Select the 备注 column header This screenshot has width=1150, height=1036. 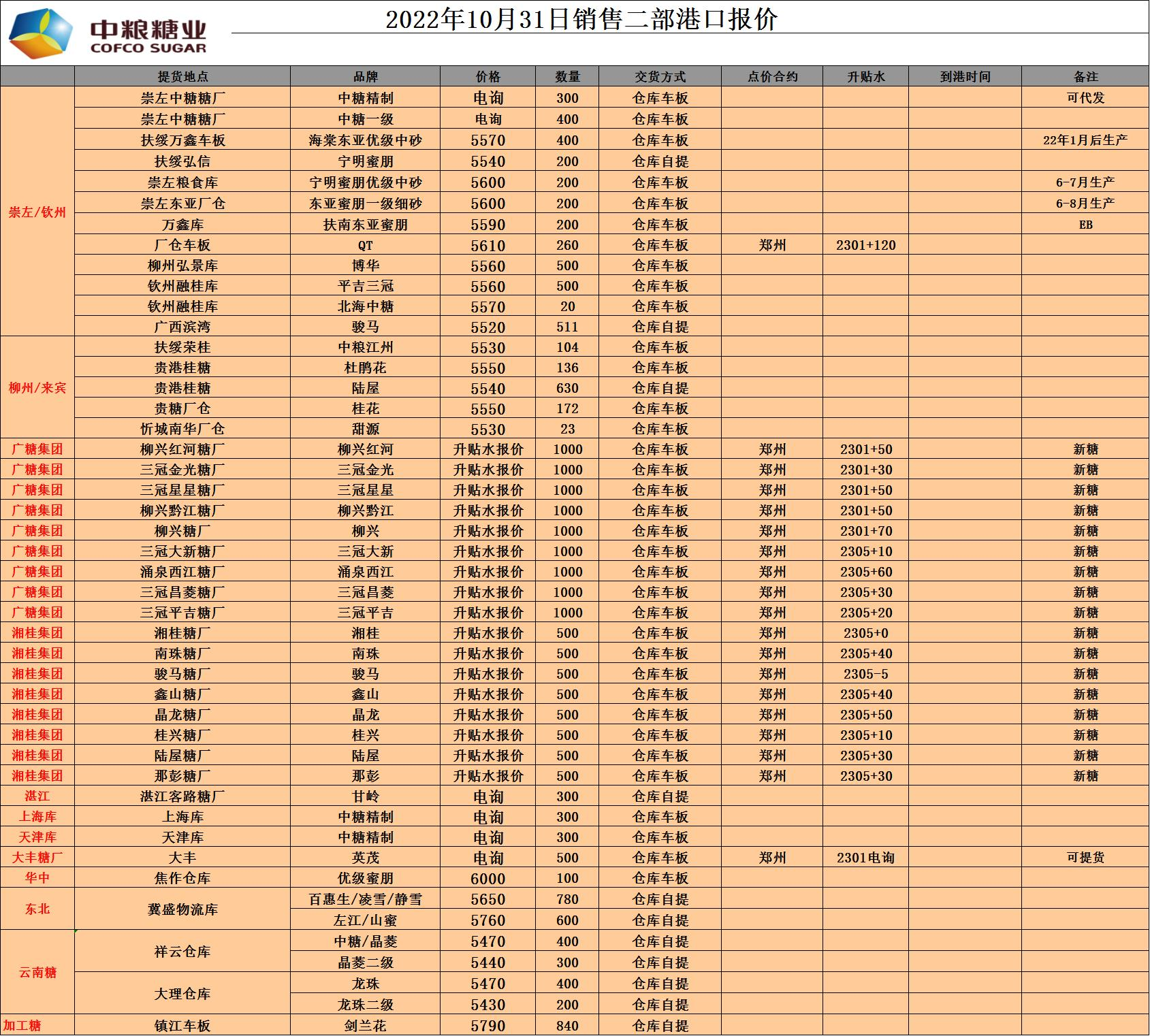point(1085,77)
